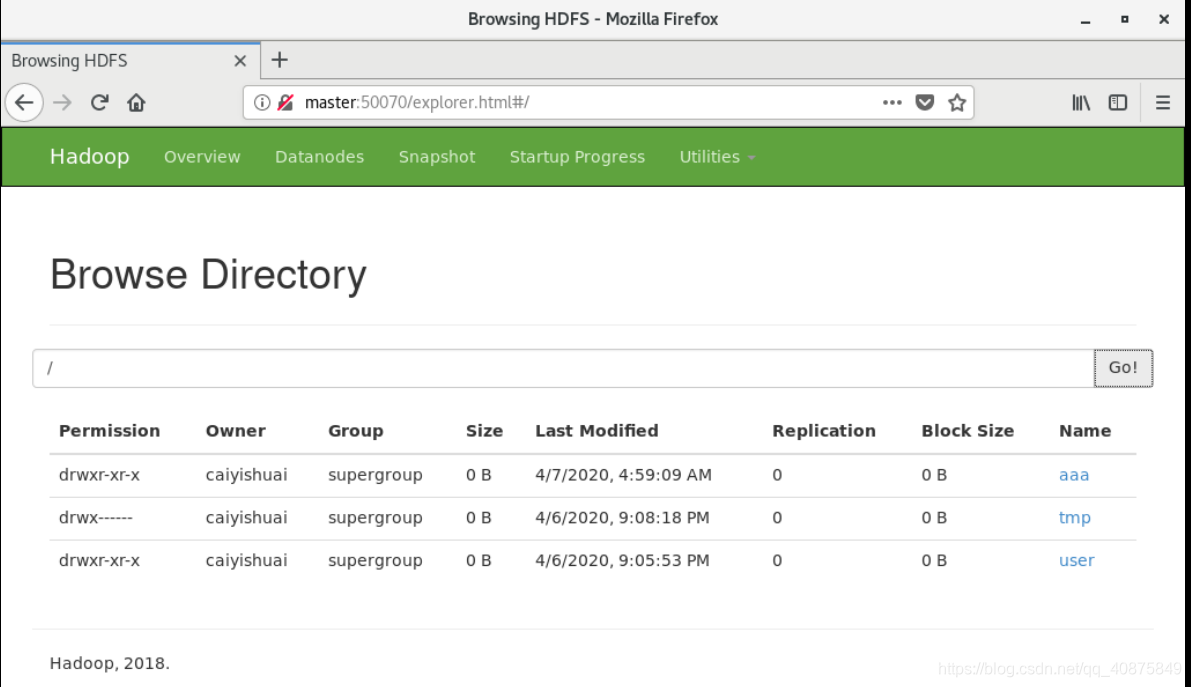Maximize the Firefox window

(1125, 20)
